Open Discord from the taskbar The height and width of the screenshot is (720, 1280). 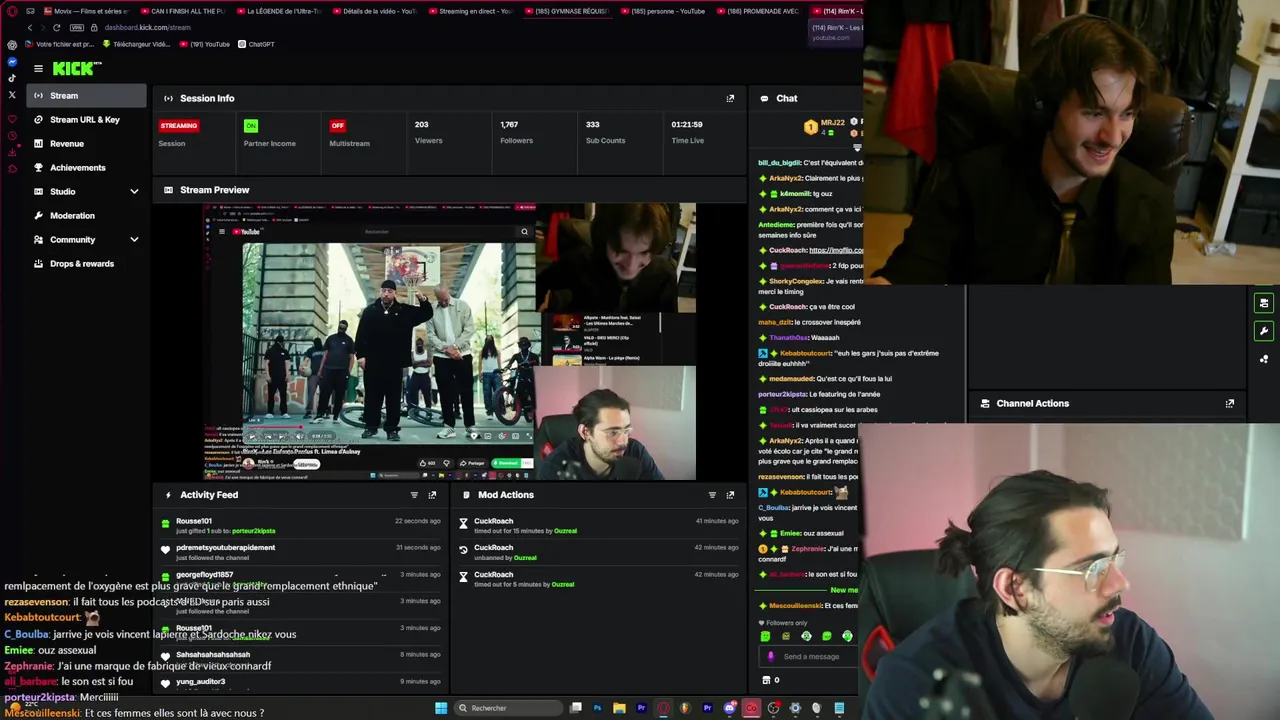729,708
